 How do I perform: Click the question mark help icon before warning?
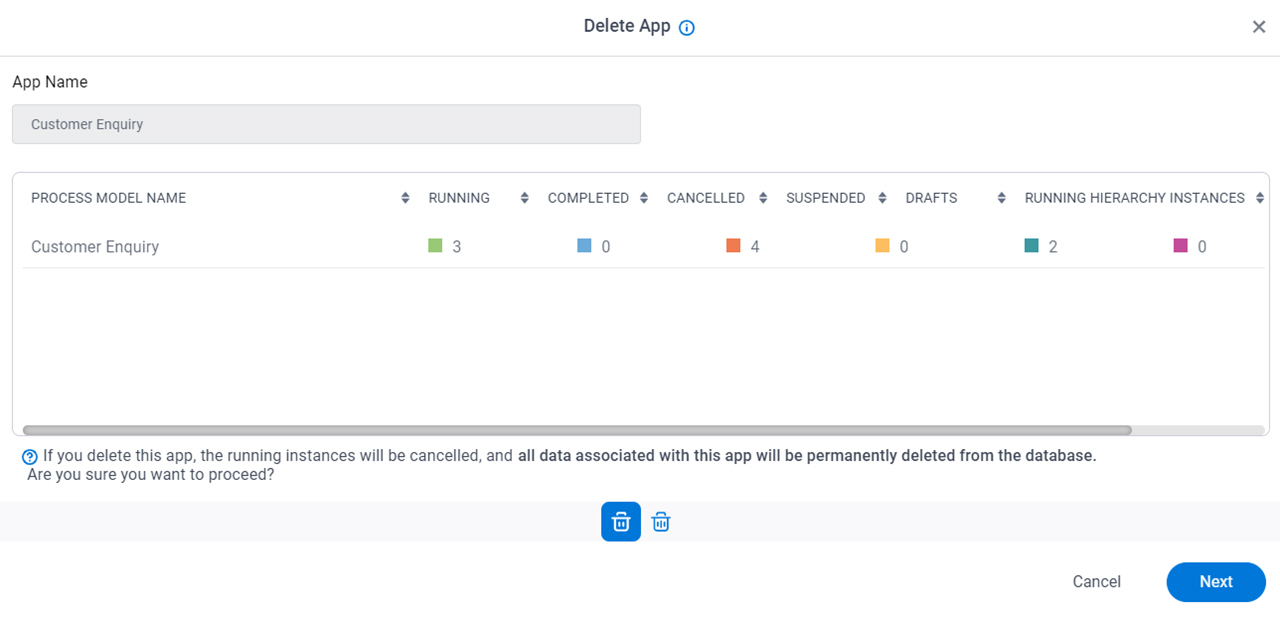[30, 457]
